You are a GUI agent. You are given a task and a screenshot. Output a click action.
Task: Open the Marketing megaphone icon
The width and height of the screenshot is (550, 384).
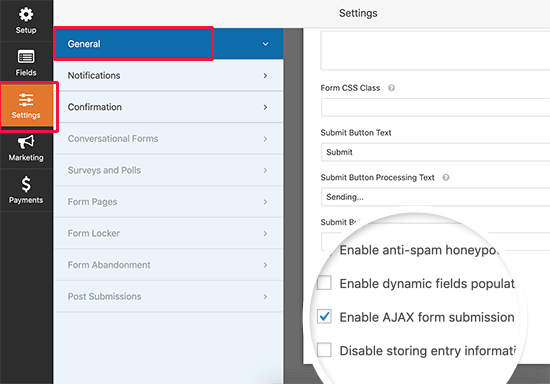click(x=26, y=142)
